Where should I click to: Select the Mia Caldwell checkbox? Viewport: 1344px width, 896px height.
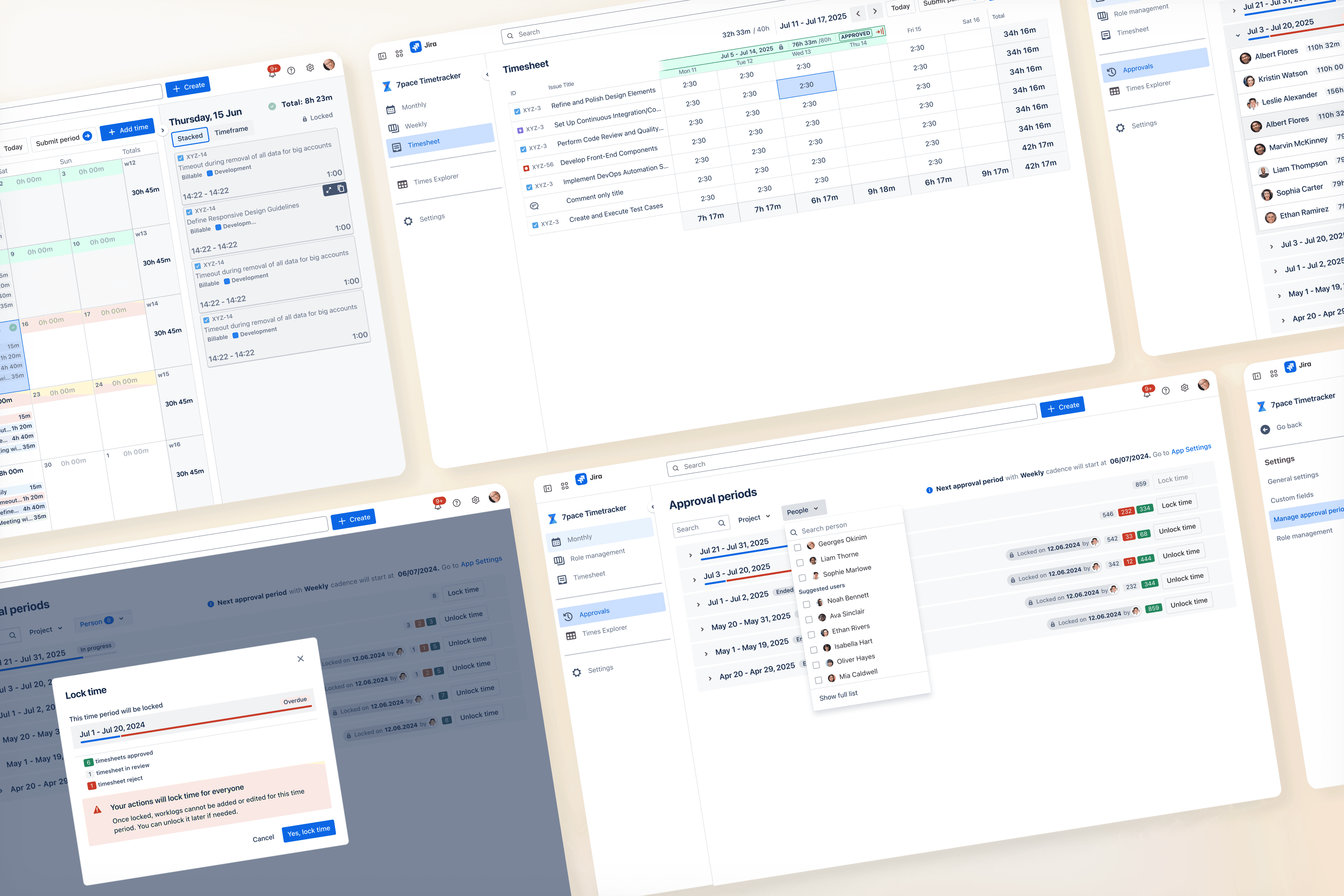pyautogui.click(x=818, y=680)
